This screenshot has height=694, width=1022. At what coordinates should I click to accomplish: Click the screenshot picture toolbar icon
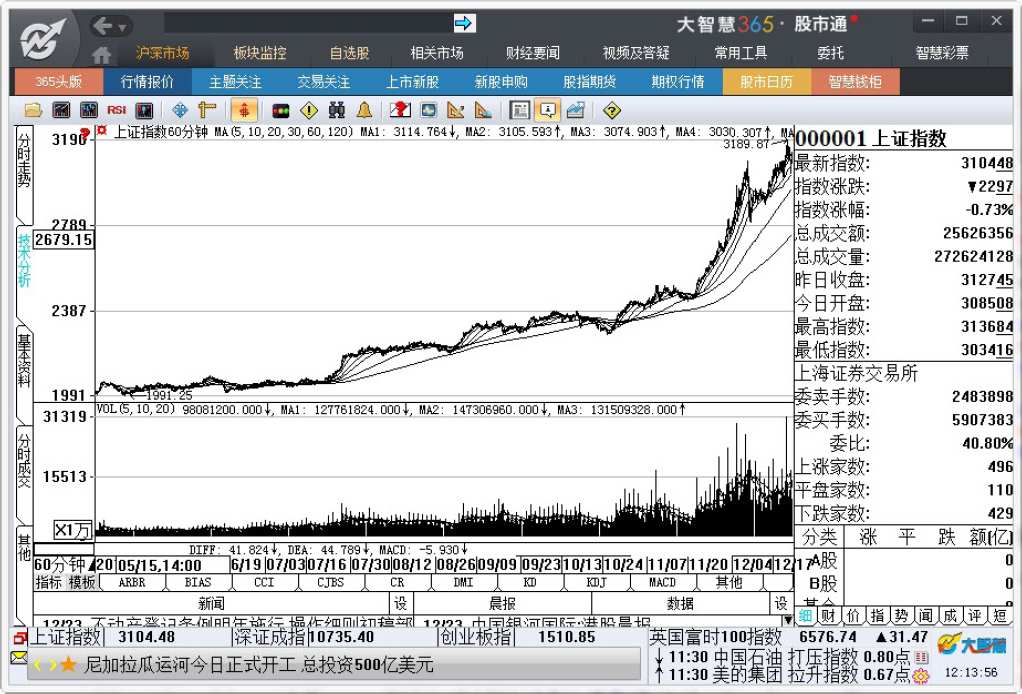428,110
